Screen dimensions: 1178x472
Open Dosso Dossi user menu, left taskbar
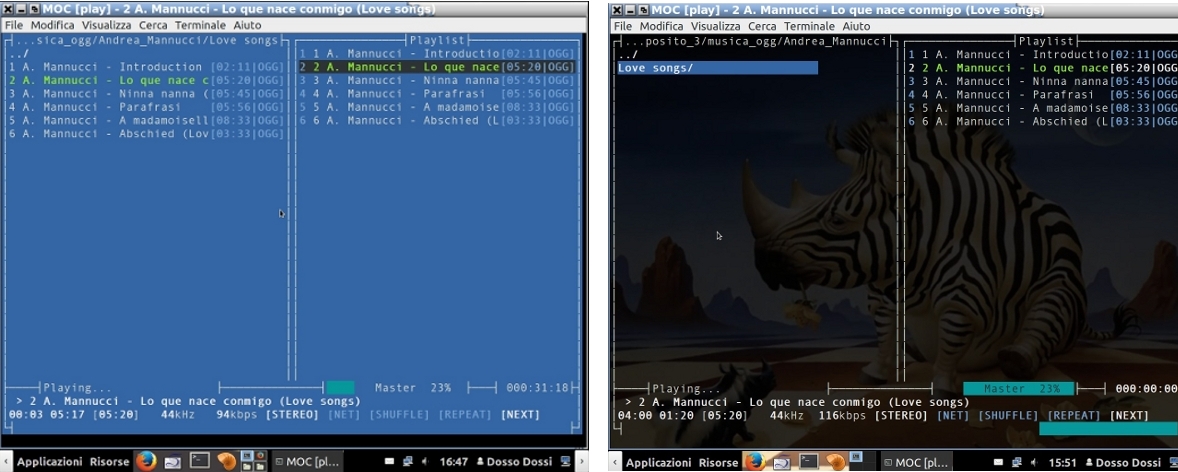[x=515, y=461]
